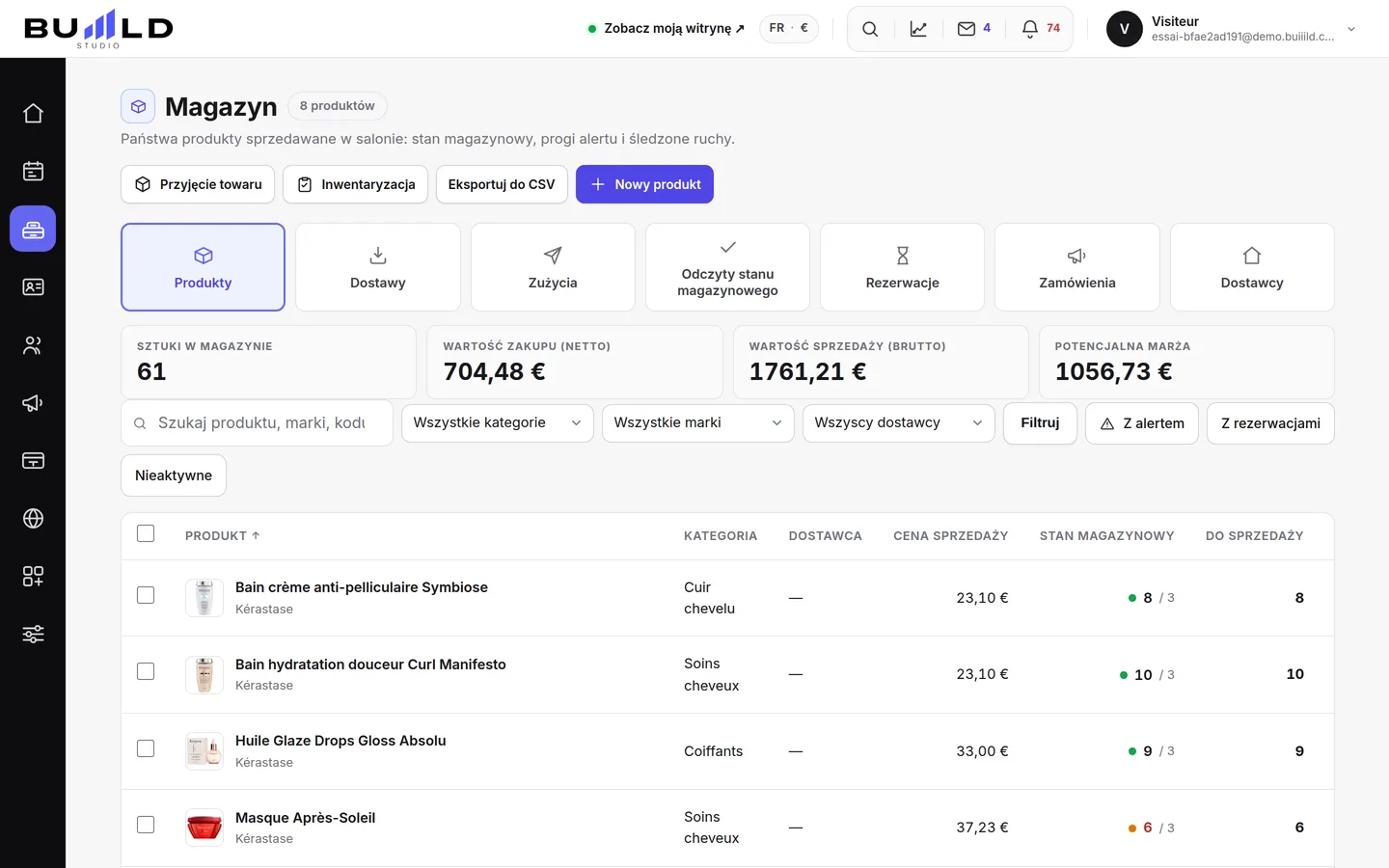Open the statistics chart icon
Screen dimensions: 1389x868
click(918, 29)
